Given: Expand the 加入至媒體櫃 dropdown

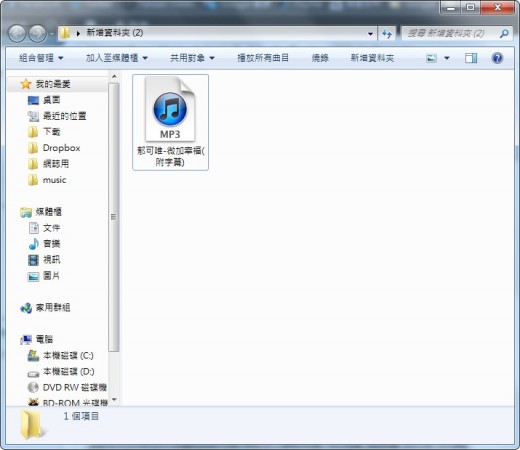Looking at the screenshot, I should 117,58.
